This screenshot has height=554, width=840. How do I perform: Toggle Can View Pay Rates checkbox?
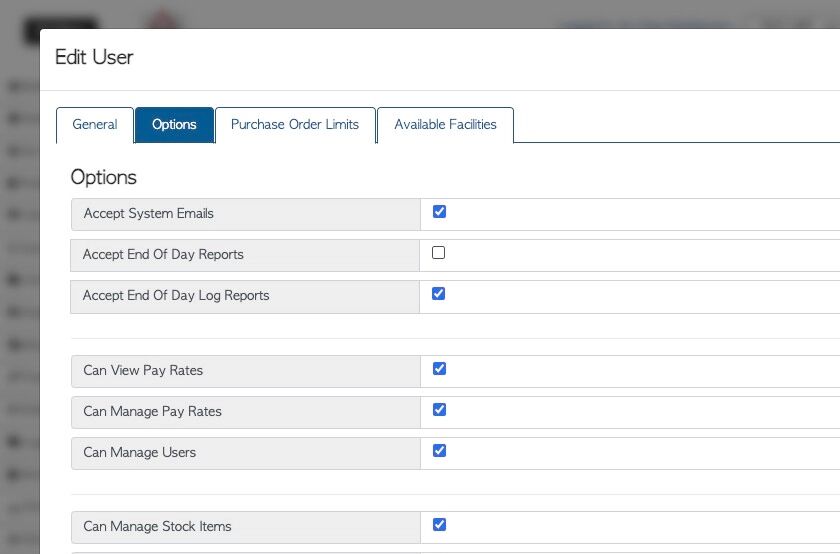pos(439,369)
